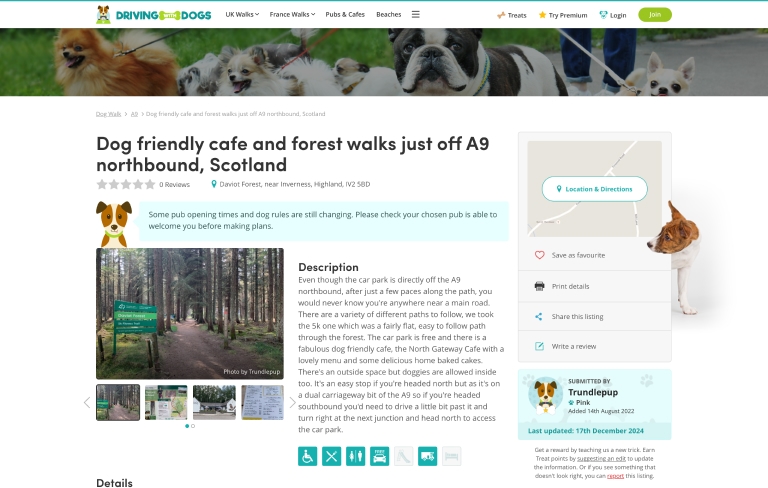Expand the France Walks dropdown

pyautogui.click(x=292, y=15)
